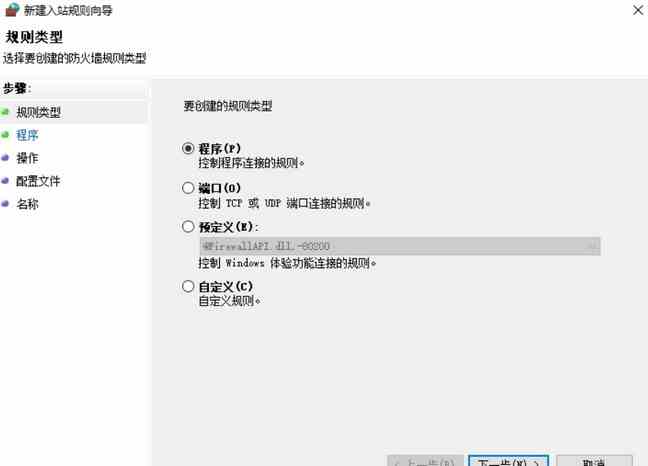Click the 下一步(N) next button

[x=509, y=461]
